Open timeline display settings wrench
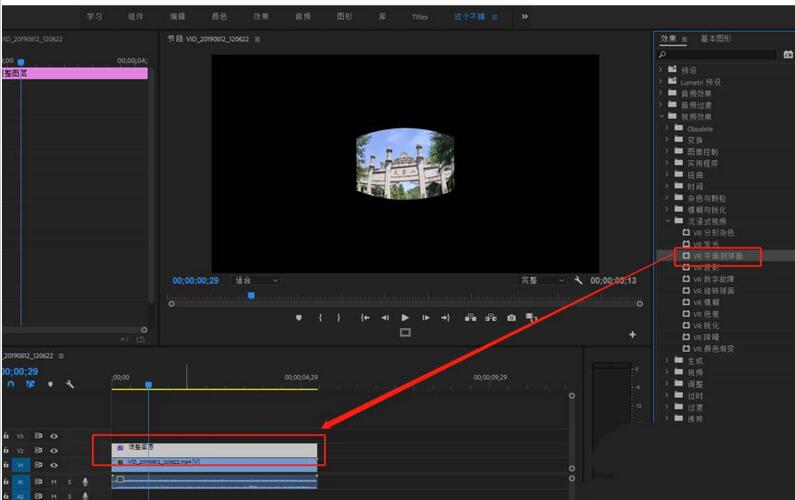795x500 pixels. [70, 384]
